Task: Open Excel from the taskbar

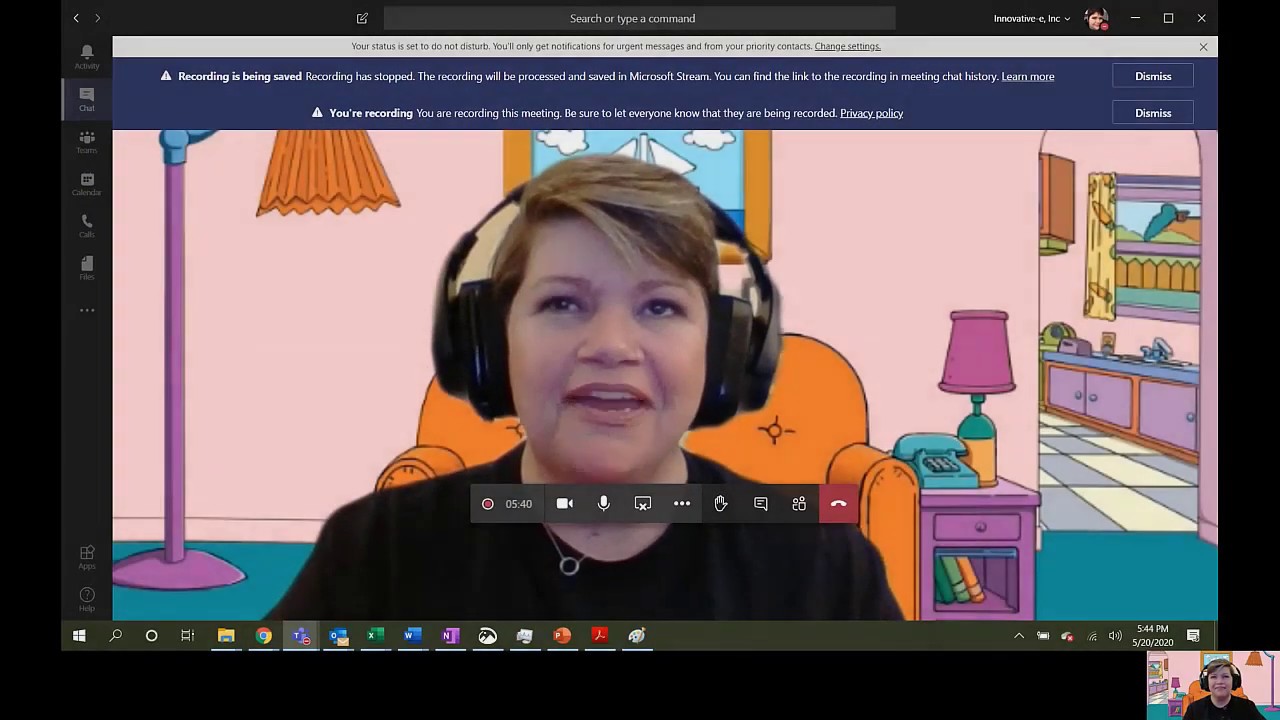Action: (x=375, y=635)
